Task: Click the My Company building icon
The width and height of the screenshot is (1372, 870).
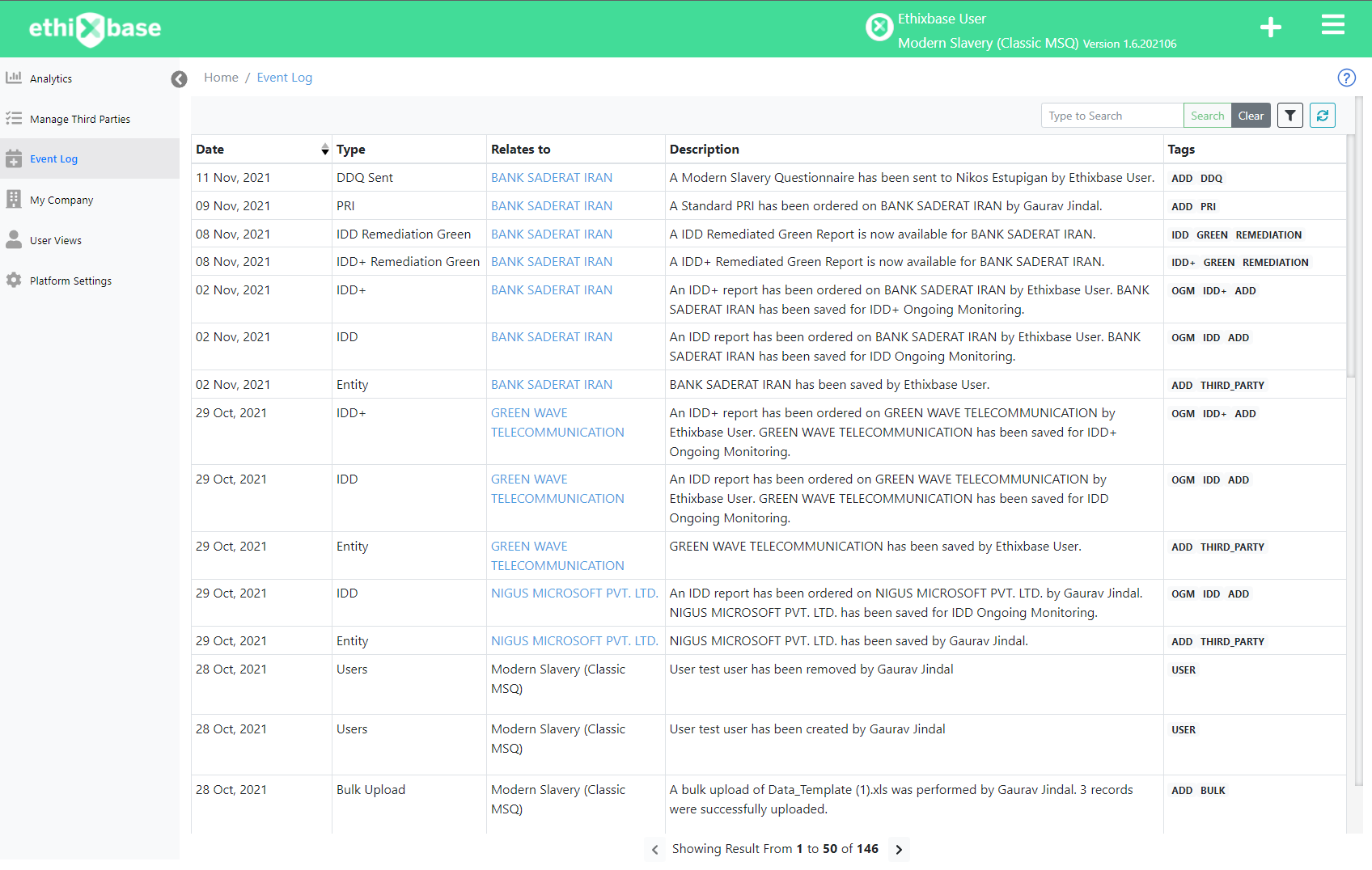Action: (x=14, y=199)
